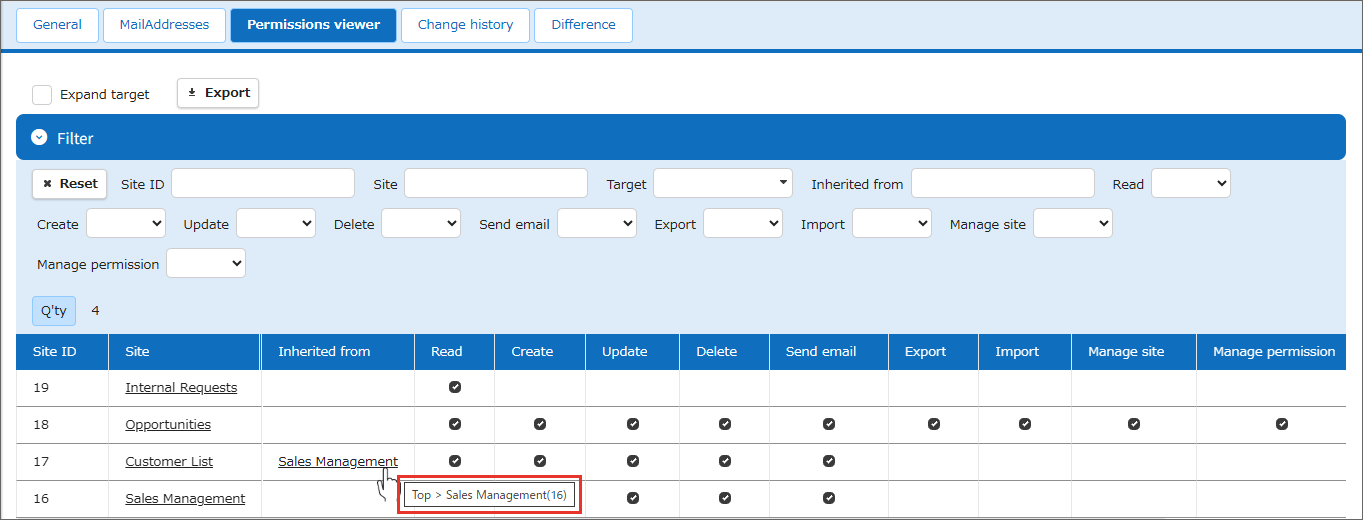Image resolution: width=1363 pixels, height=520 pixels.
Task: Enable the Expand target checkbox
Action: click(x=42, y=94)
